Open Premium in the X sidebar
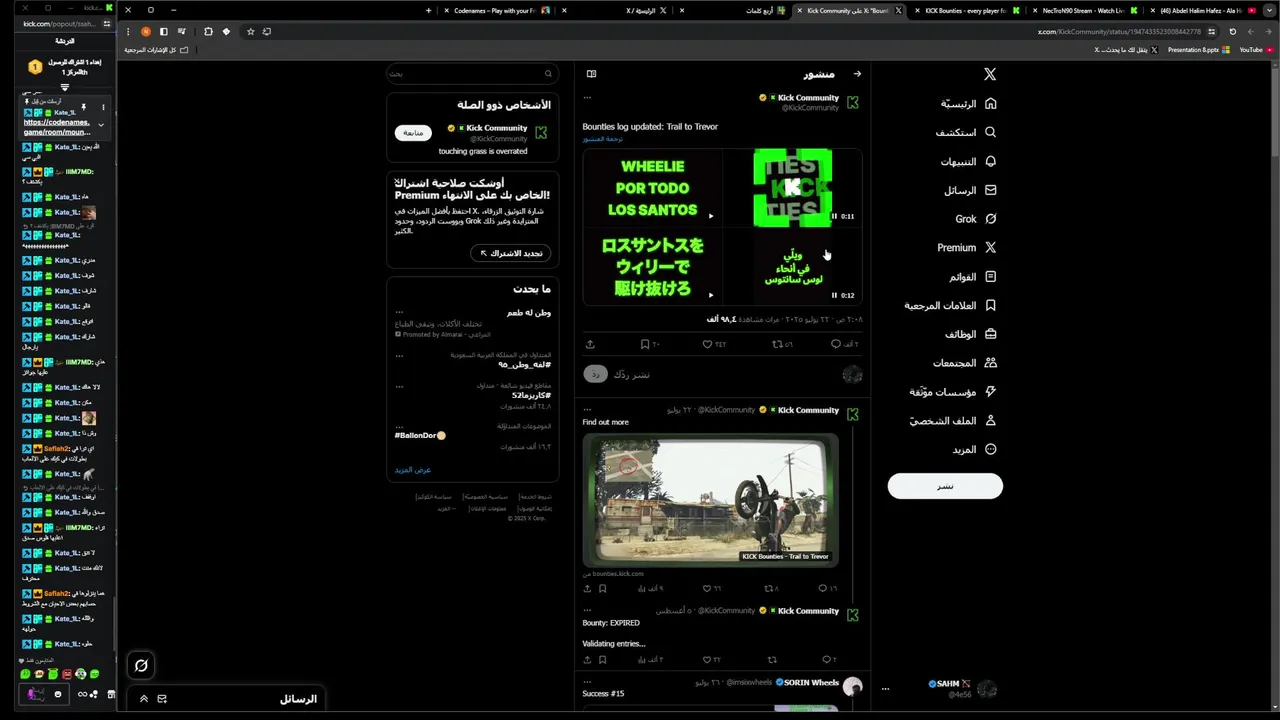The image size is (1280, 720). point(967,247)
